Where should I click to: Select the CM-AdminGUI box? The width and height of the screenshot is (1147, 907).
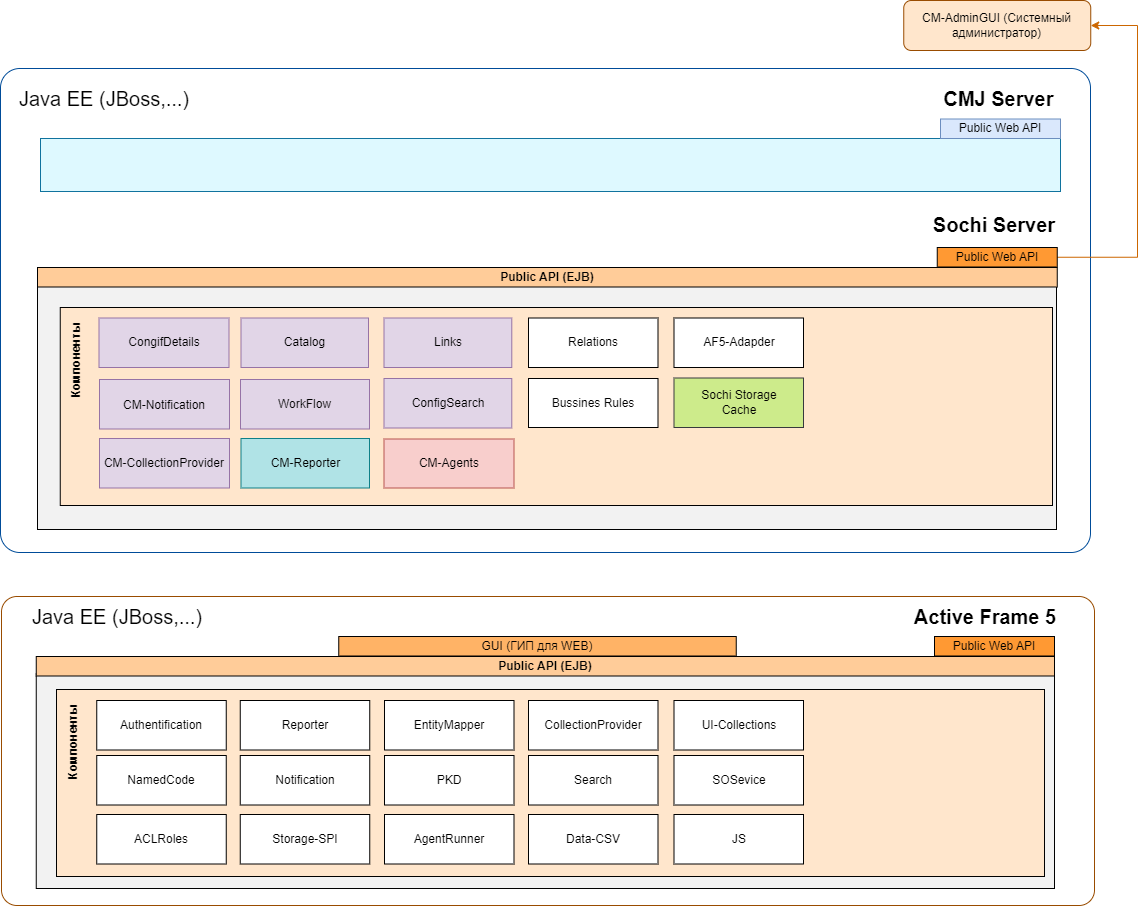pos(996,26)
